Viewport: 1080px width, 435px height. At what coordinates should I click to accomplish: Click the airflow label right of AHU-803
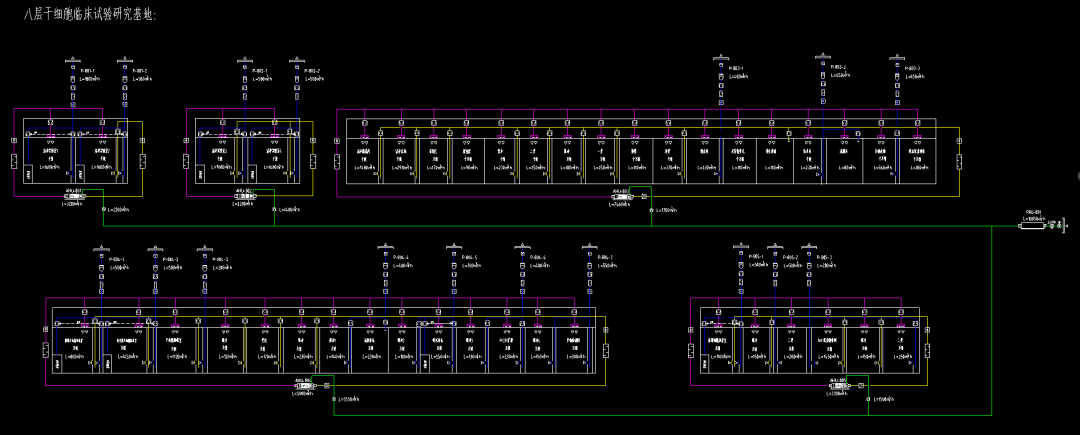tap(664, 210)
